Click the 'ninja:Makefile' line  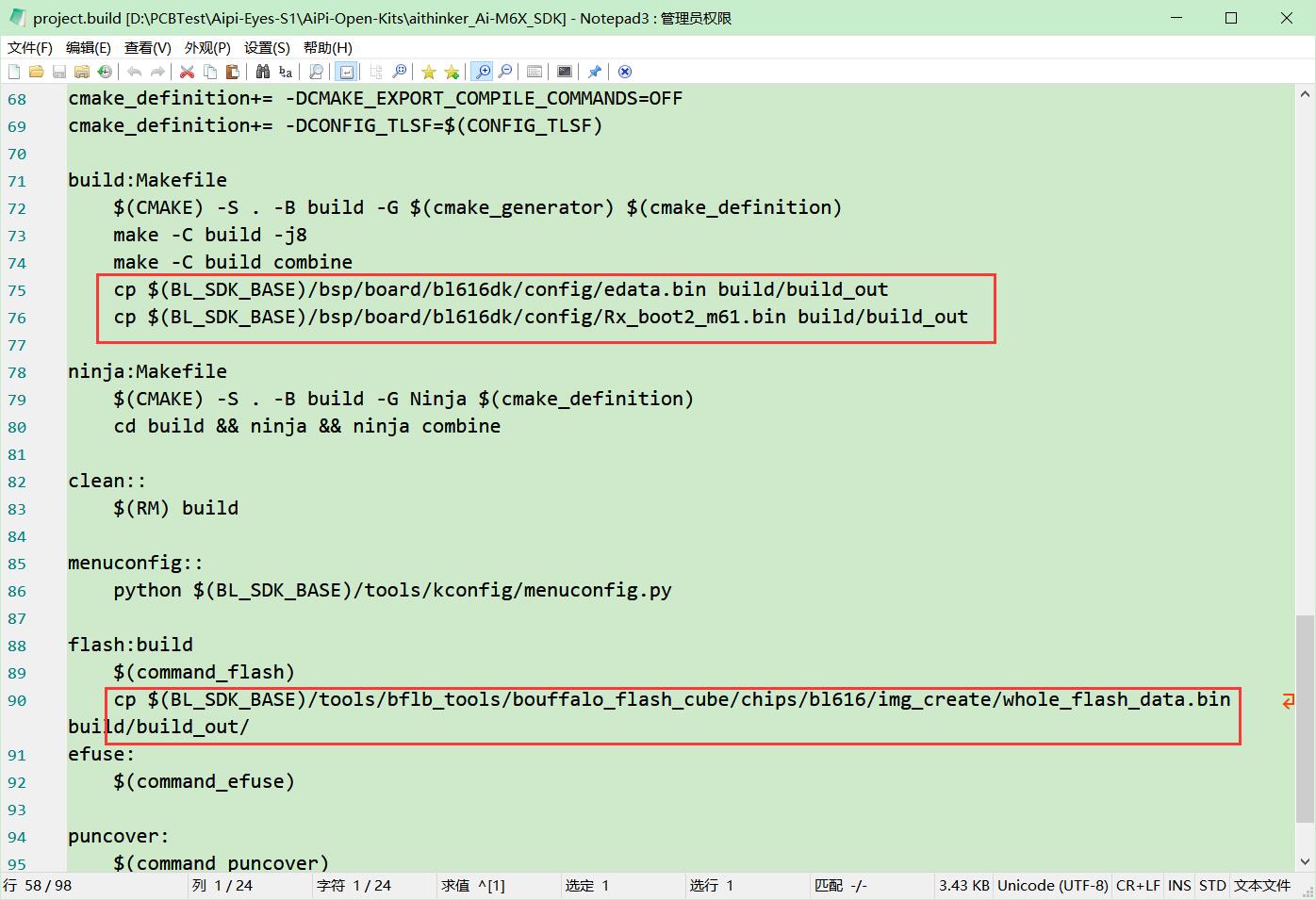147,371
